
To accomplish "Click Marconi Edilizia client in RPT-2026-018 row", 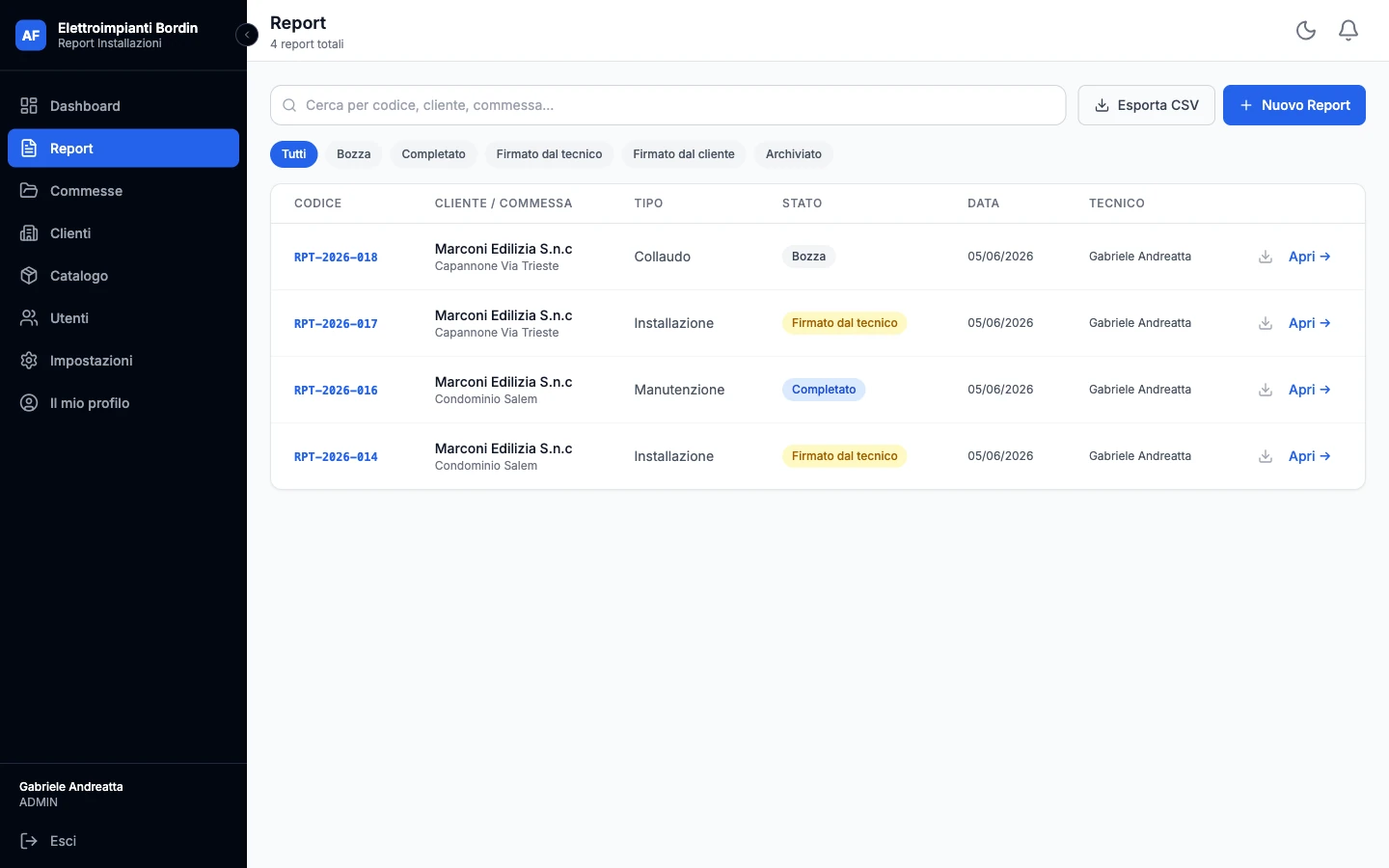I will coord(504,249).
